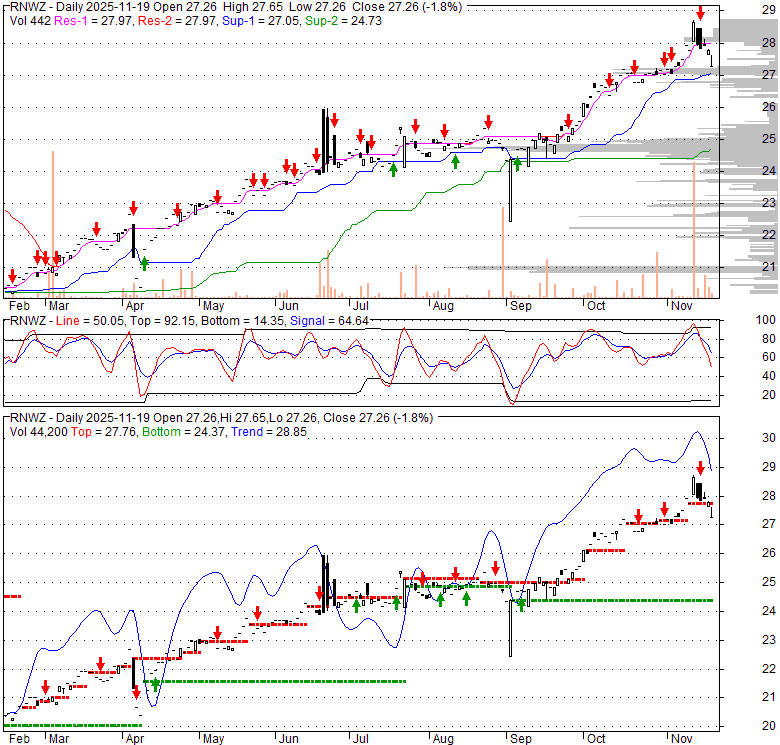Click the Jun month label on bottom chart axis
This screenshot has width=780, height=745.
pos(288,739)
